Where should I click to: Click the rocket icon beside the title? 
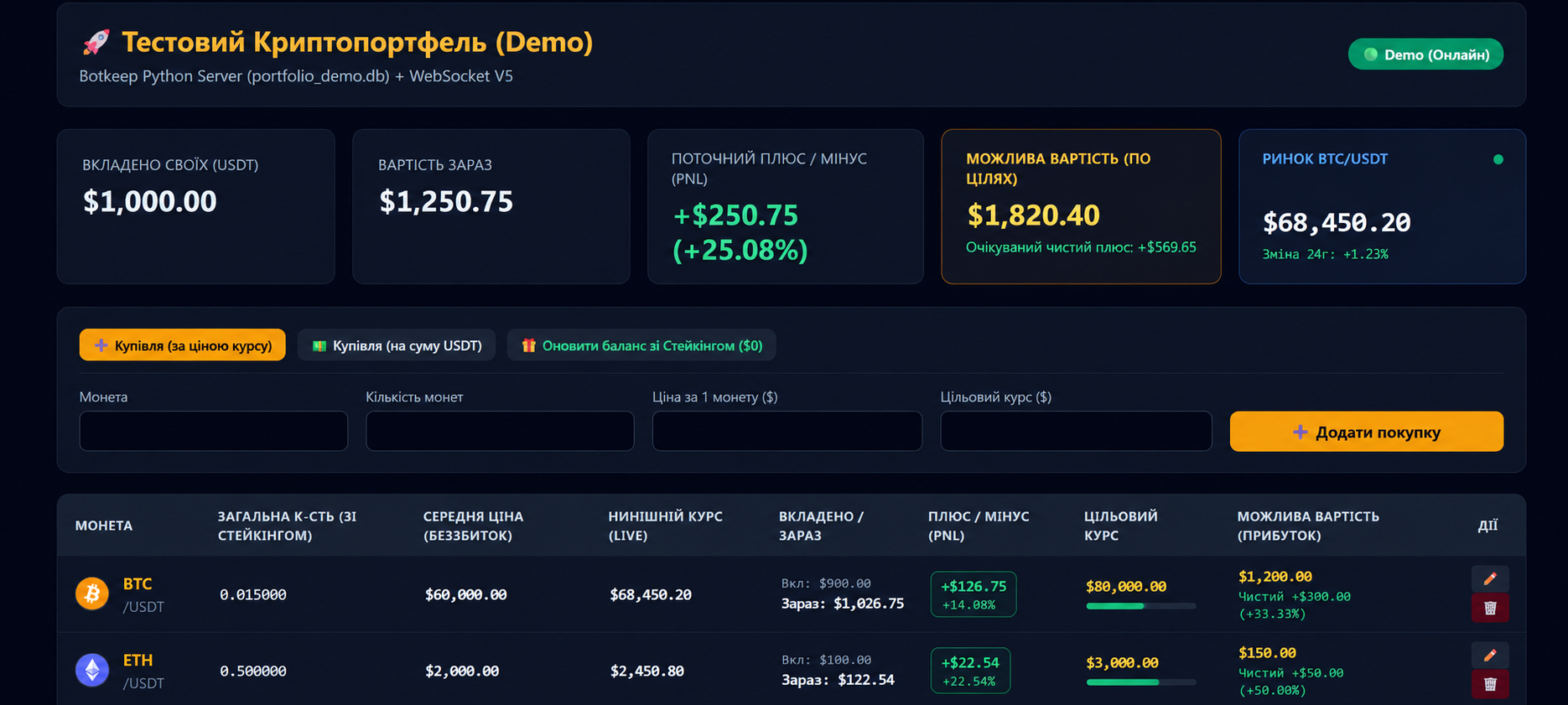tap(96, 42)
